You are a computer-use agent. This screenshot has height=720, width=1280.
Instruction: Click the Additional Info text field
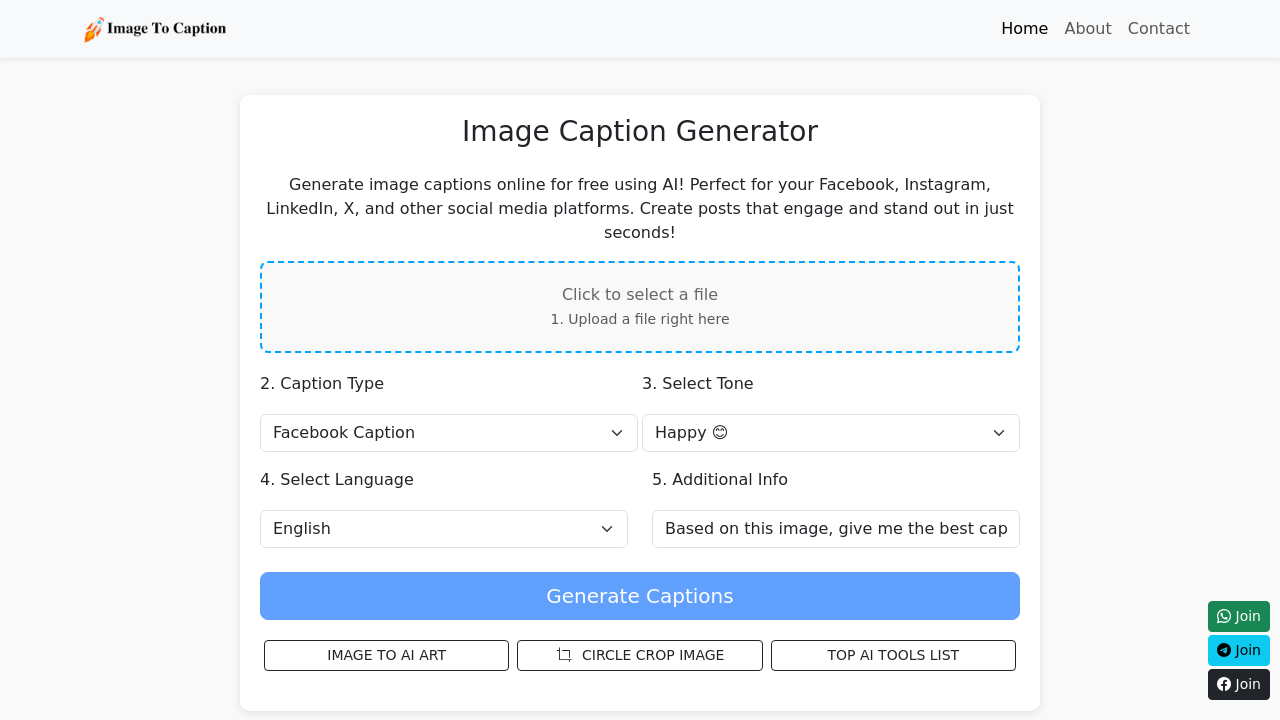point(835,528)
